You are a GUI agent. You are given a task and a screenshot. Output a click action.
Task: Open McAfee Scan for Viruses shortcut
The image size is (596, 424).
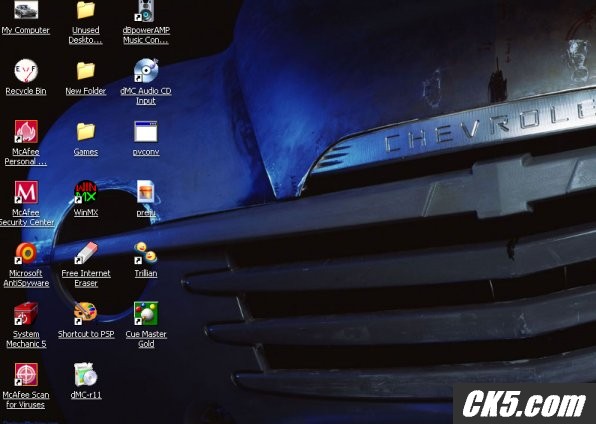click(x=26, y=375)
